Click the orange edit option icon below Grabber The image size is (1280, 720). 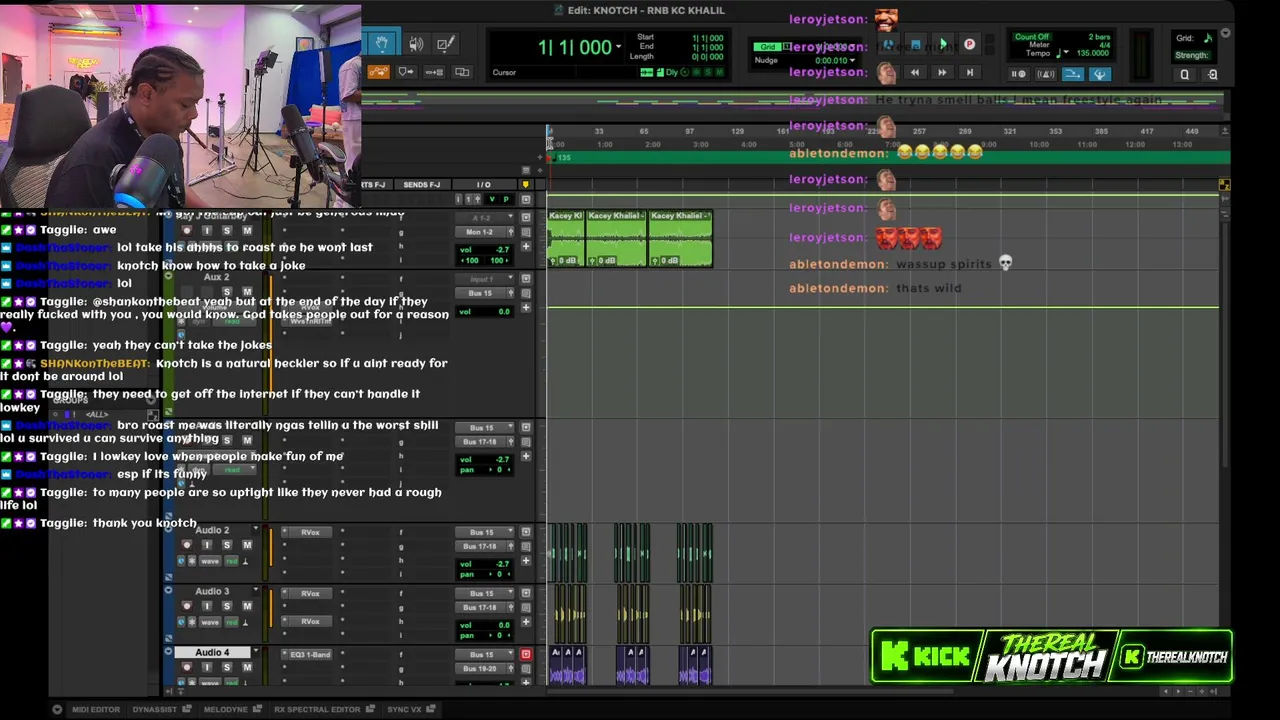[378, 72]
